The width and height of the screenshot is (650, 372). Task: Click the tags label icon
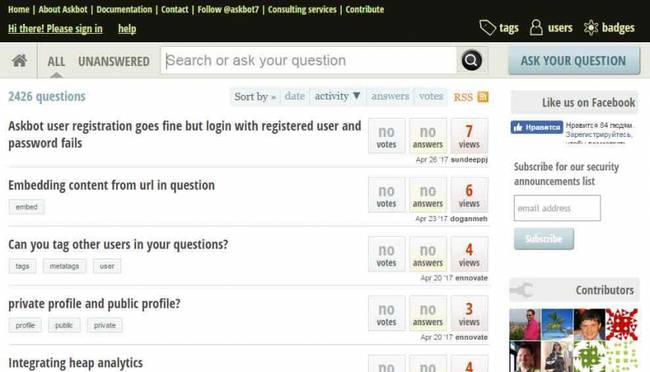pyautogui.click(x=488, y=28)
